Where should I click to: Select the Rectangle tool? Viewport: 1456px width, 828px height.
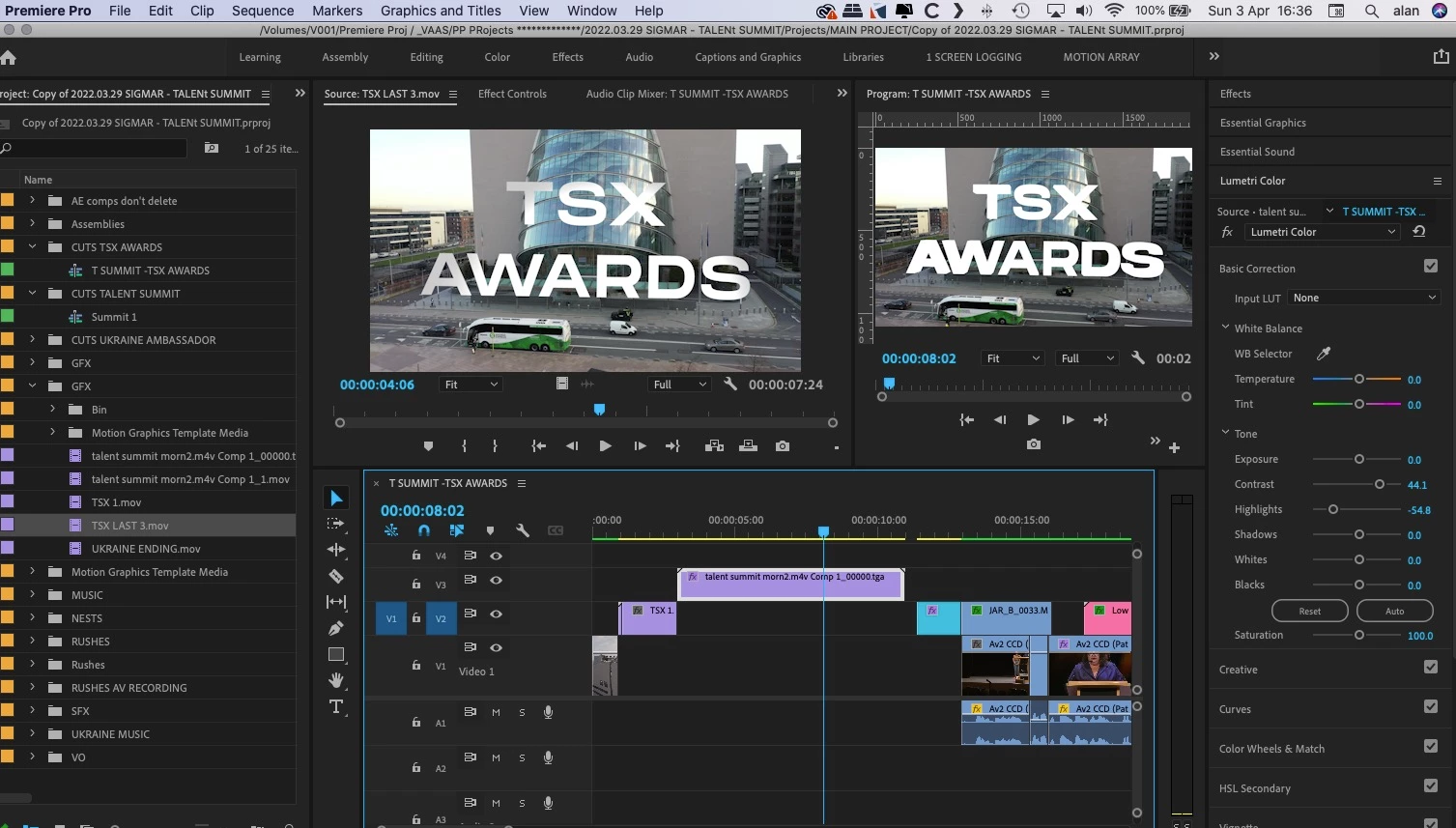click(x=336, y=654)
